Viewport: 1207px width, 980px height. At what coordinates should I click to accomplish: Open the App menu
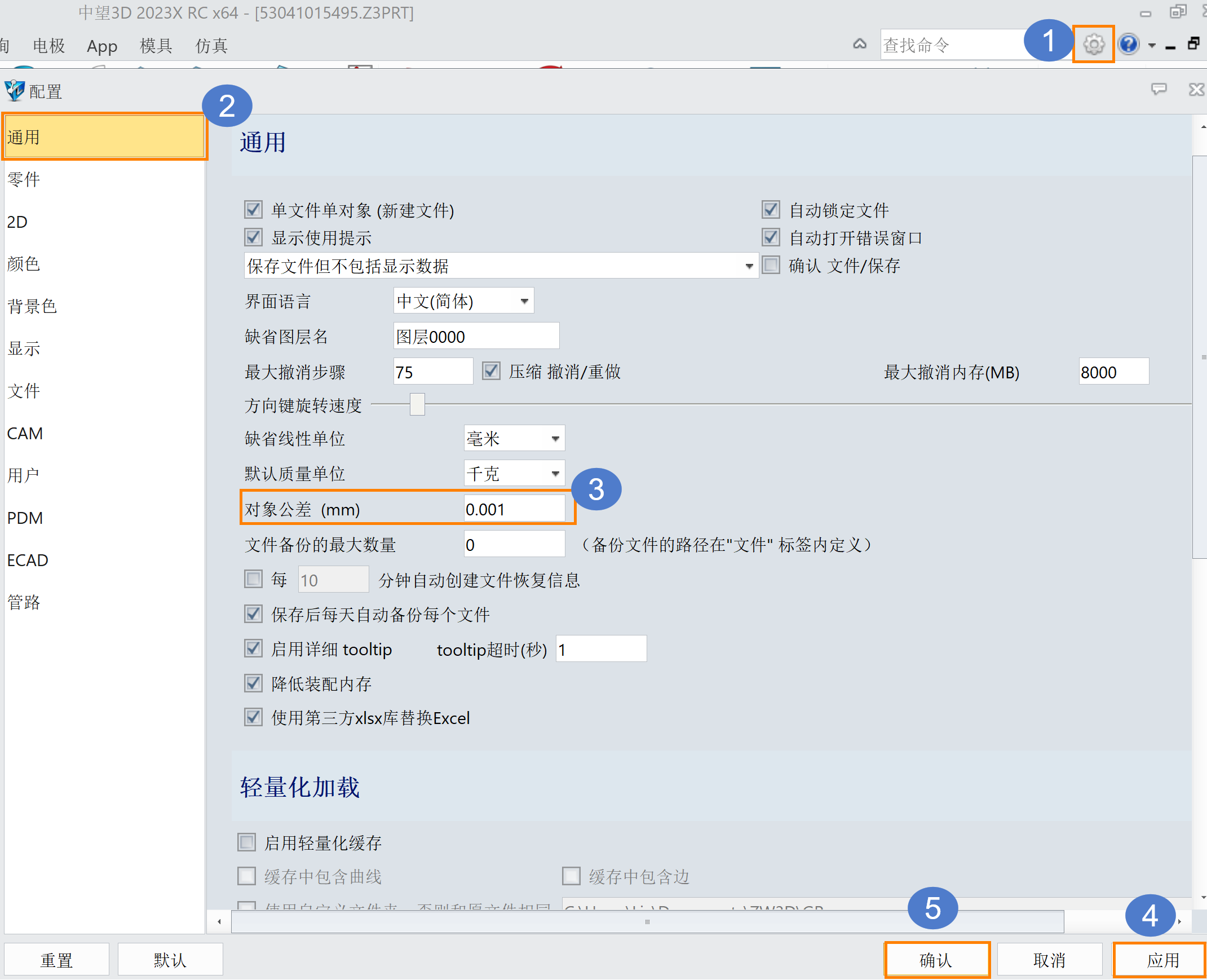[x=101, y=46]
